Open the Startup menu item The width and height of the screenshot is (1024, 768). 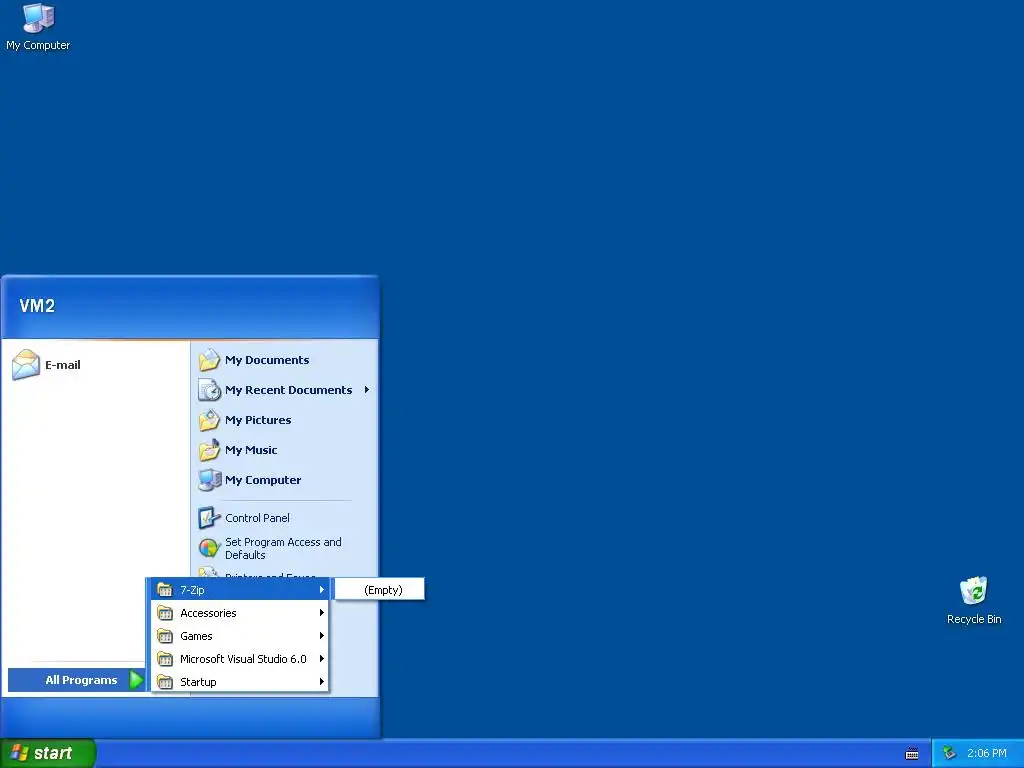point(240,682)
